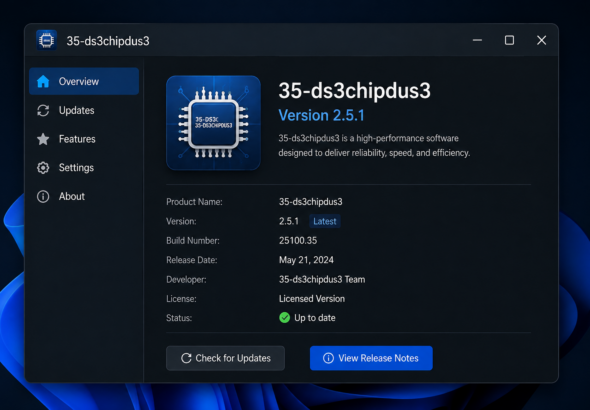Click View Release Notes button
Image resolution: width=590 pixels, height=410 pixels.
coord(371,358)
